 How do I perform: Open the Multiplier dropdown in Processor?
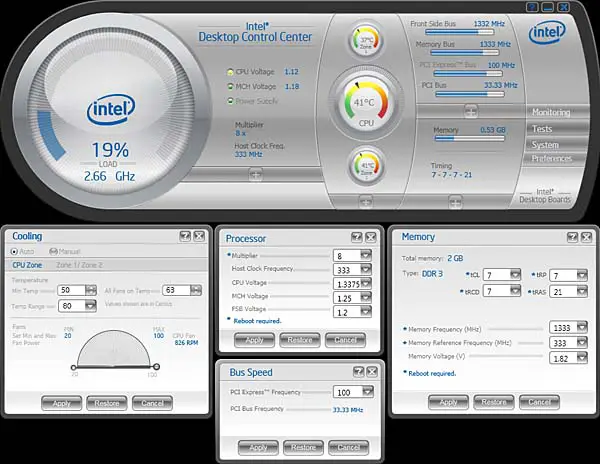click(x=366, y=255)
